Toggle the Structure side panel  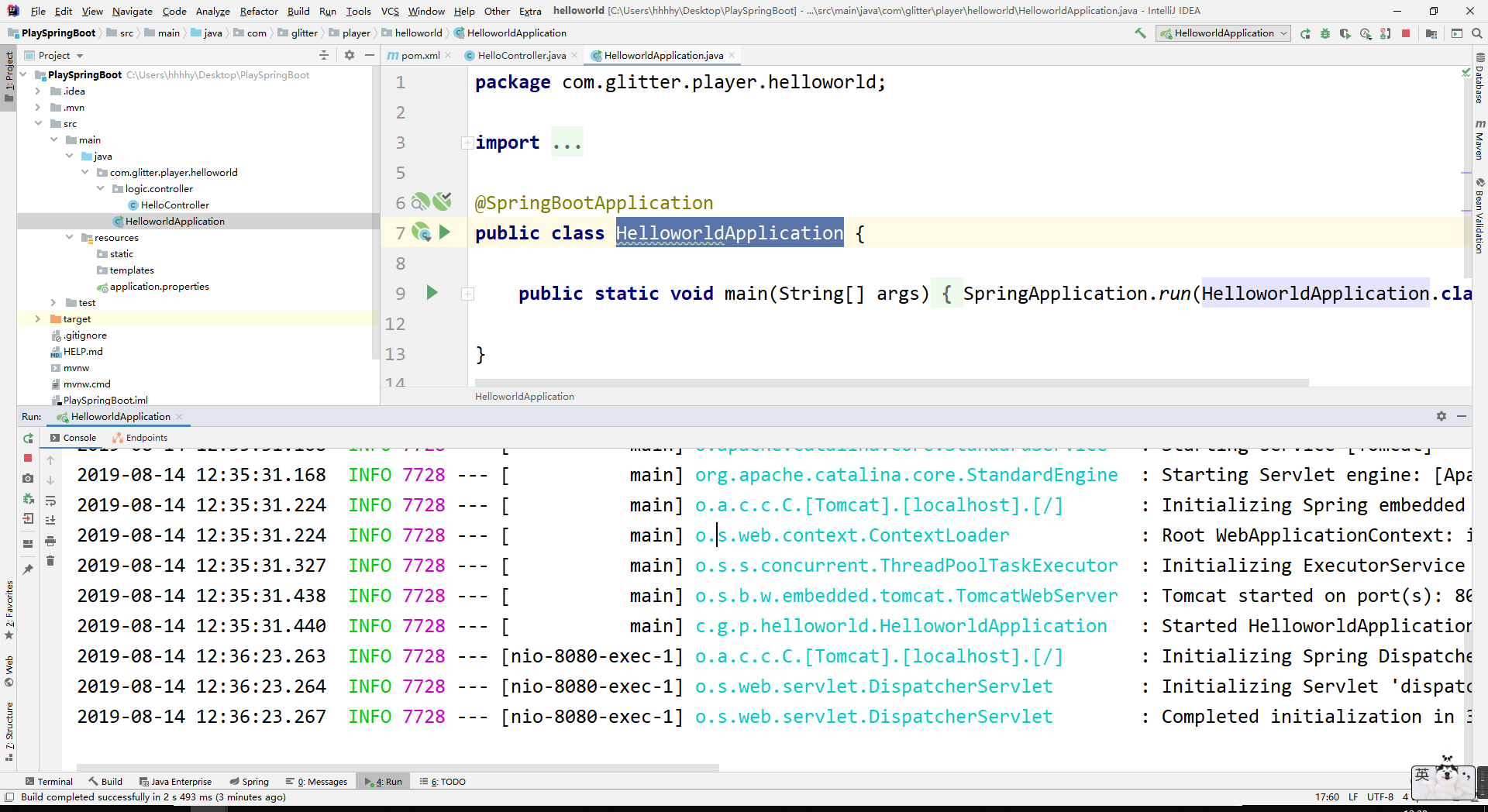[9, 731]
